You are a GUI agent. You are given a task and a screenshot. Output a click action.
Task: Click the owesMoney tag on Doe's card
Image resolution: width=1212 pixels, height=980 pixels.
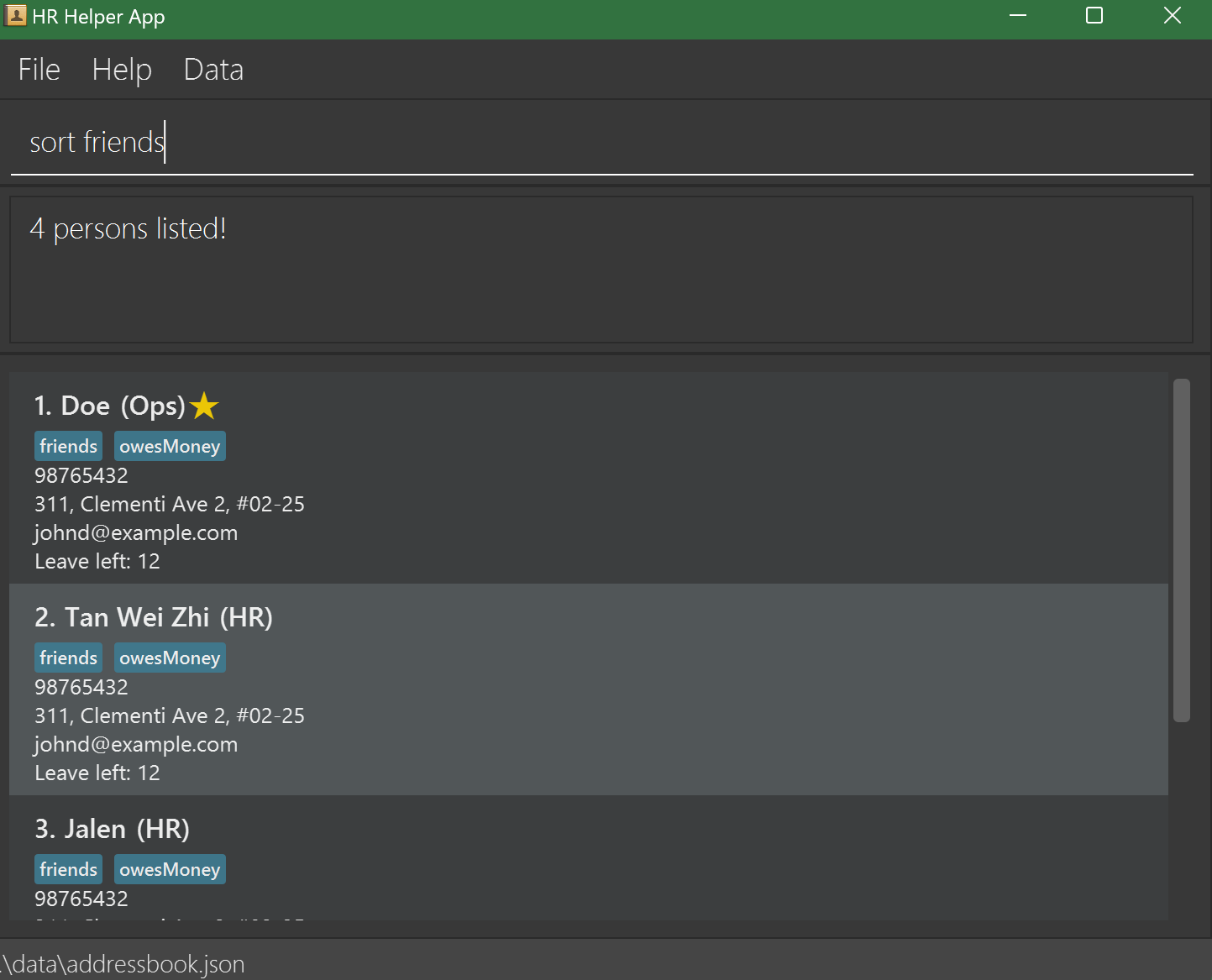(x=170, y=447)
